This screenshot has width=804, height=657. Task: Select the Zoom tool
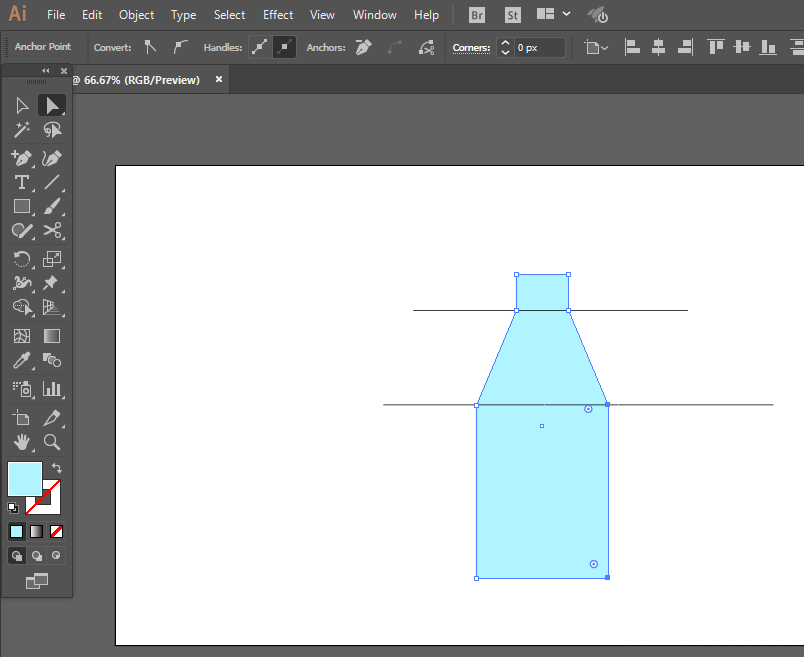[52, 442]
